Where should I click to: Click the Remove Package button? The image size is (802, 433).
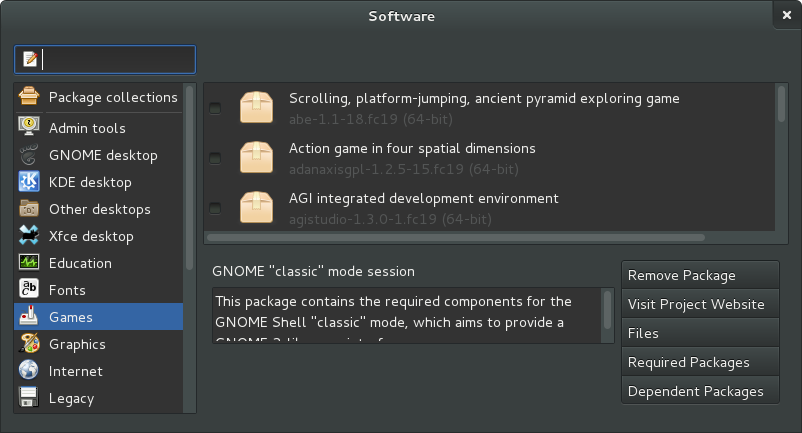[700, 275]
